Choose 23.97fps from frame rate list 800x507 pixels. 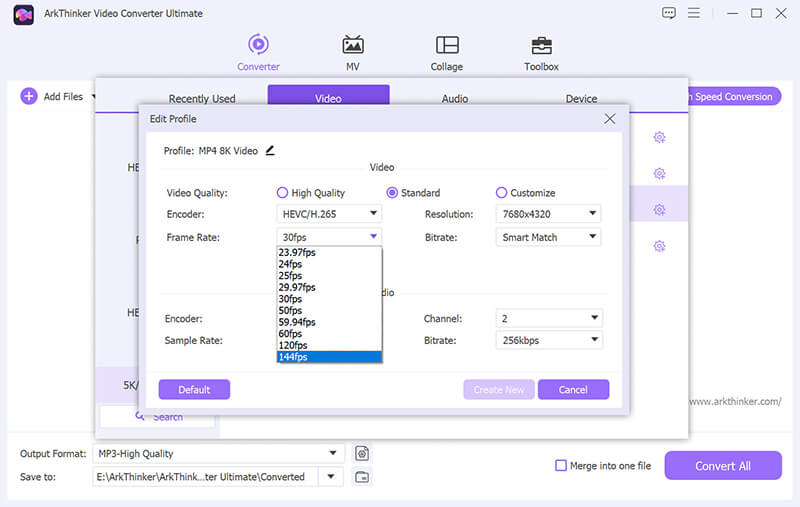(x=329, y=252)
